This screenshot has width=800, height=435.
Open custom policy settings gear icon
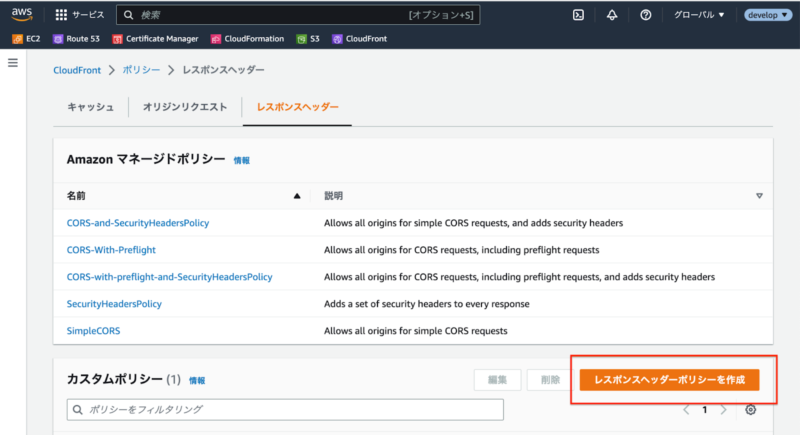tap(751, 410)
